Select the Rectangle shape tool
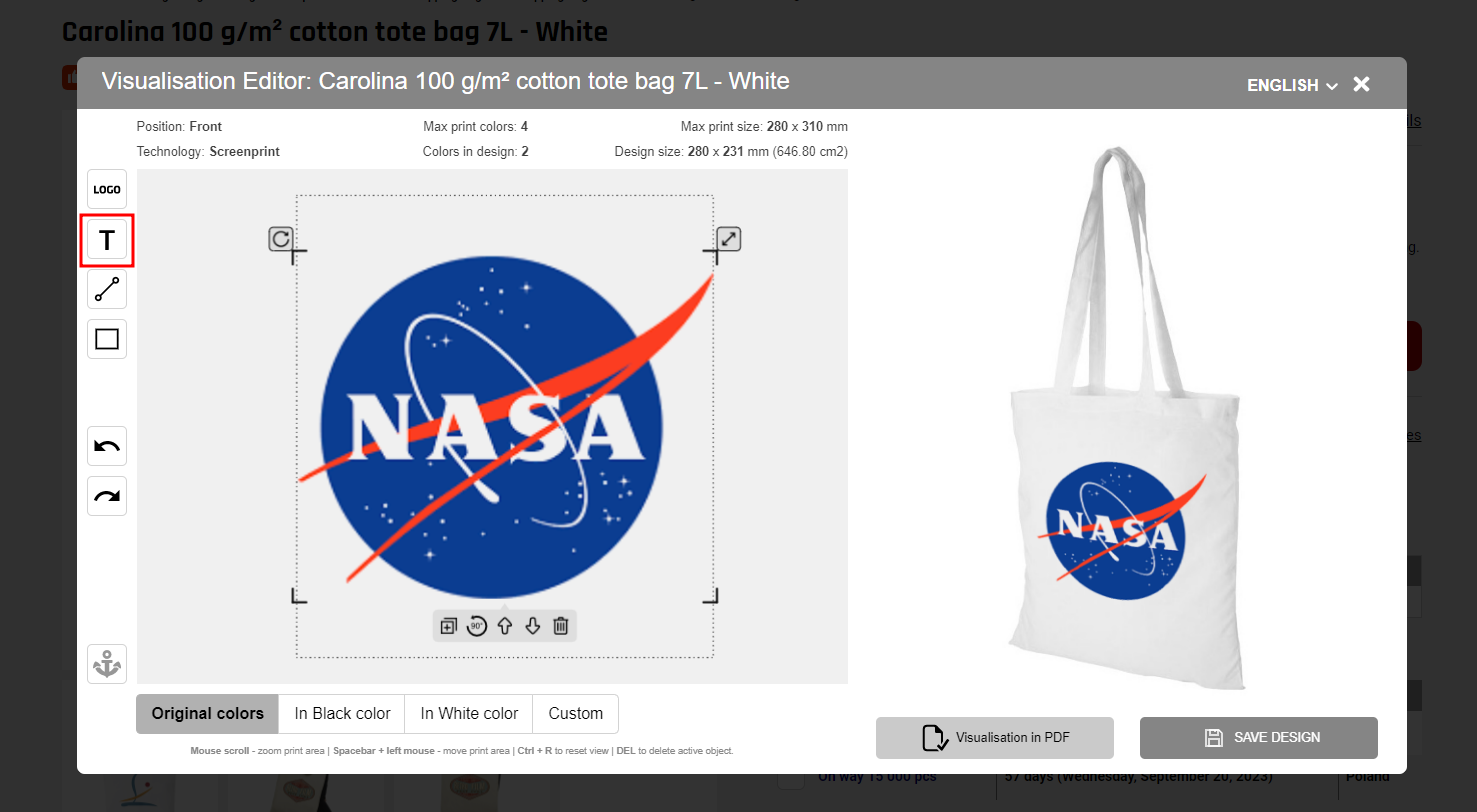This screenshot has height=812, width=1477. point(107,339)
